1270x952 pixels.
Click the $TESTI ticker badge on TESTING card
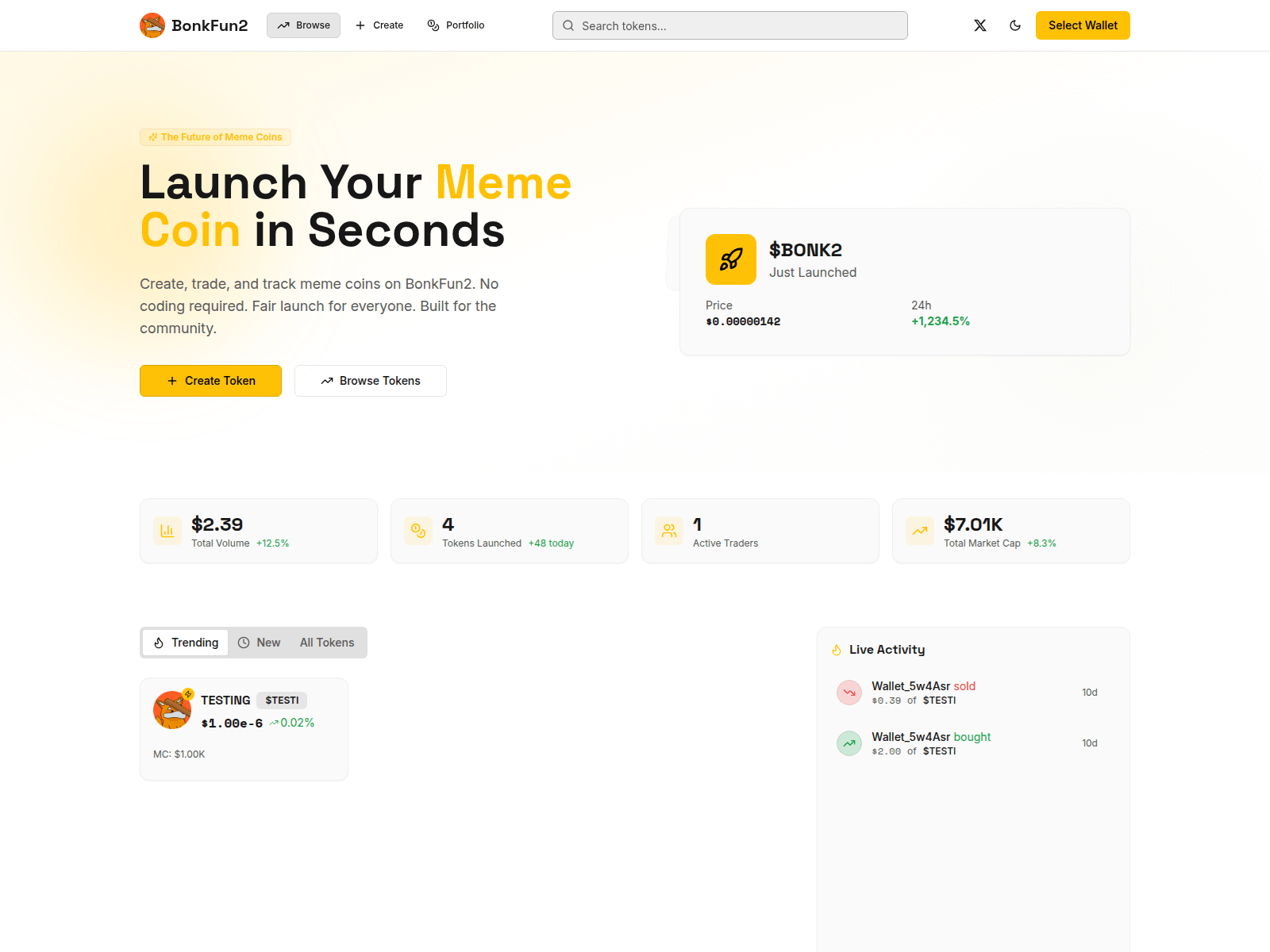282,701
